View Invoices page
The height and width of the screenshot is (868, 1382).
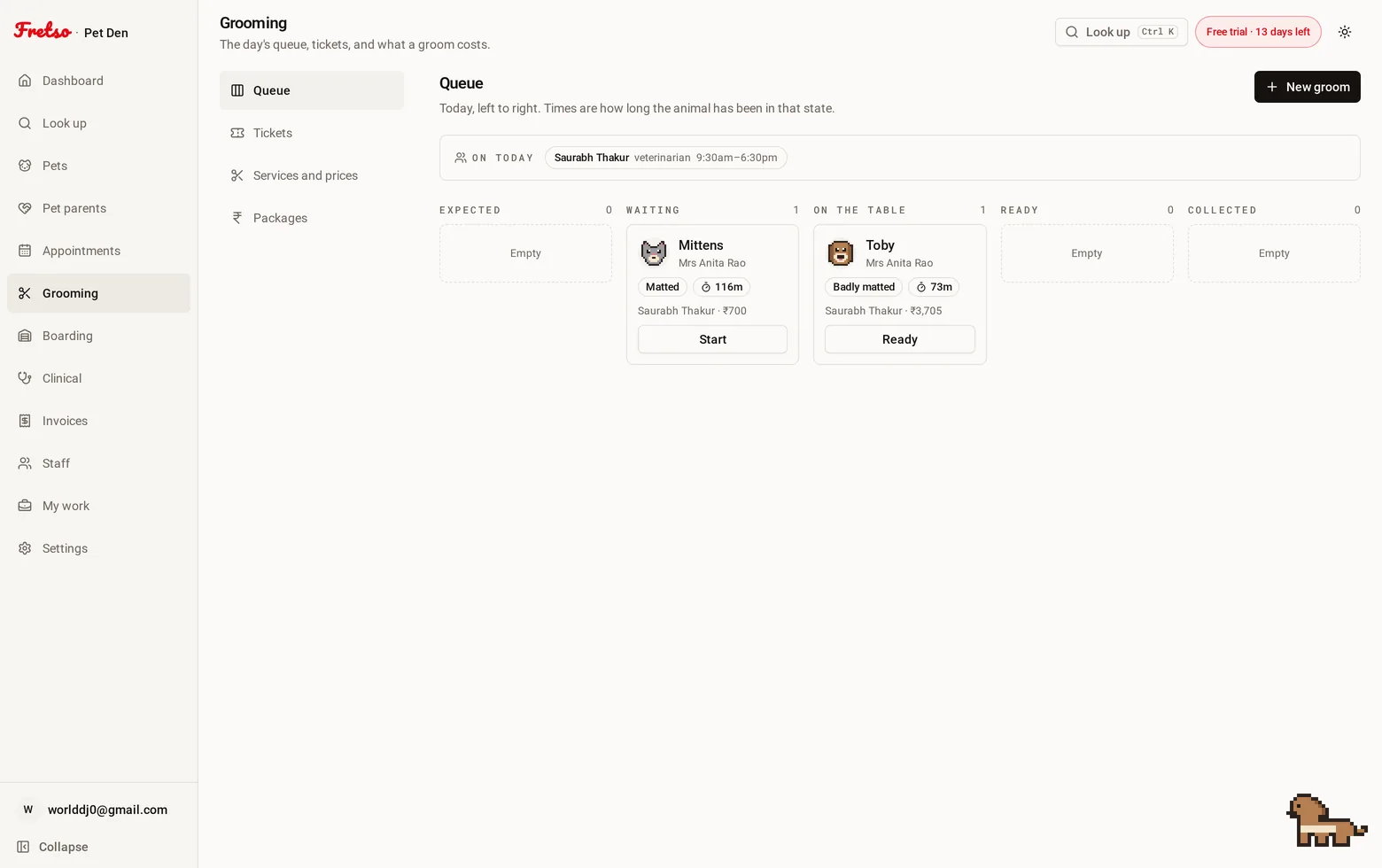pos(98,421)
